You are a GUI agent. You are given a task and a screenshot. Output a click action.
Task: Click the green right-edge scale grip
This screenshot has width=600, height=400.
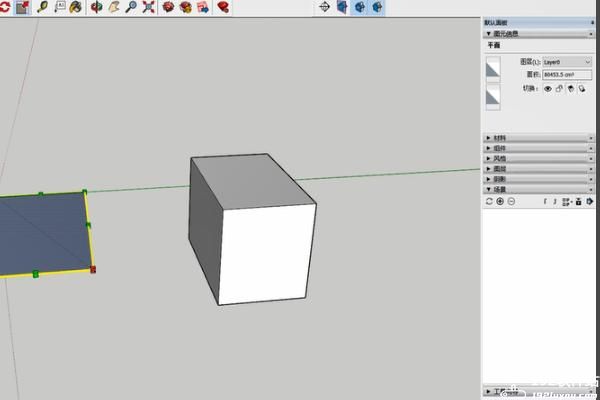coord(88,225)
